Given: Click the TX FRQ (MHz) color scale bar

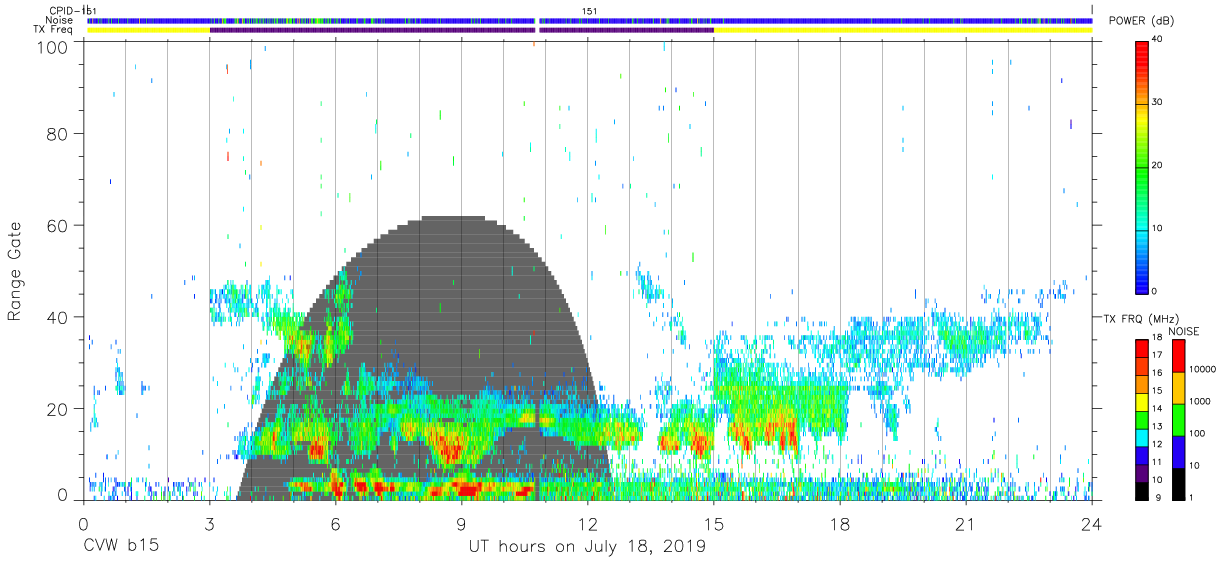Looking at the screenshot, I should tap(1141, 419).
